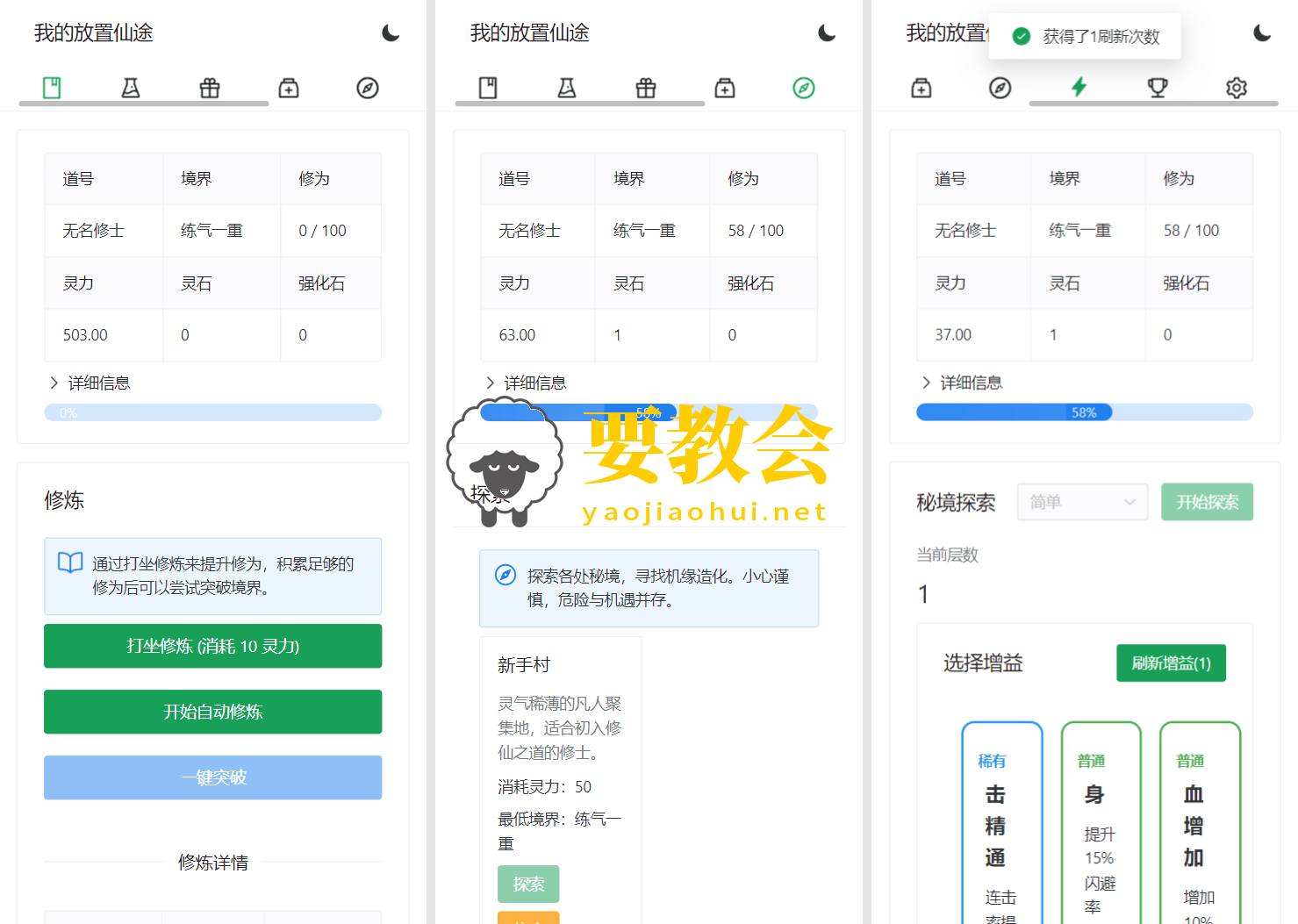
Task: Click 58 / 100 修为 value in middle panel
Action: tap(756, 231)
